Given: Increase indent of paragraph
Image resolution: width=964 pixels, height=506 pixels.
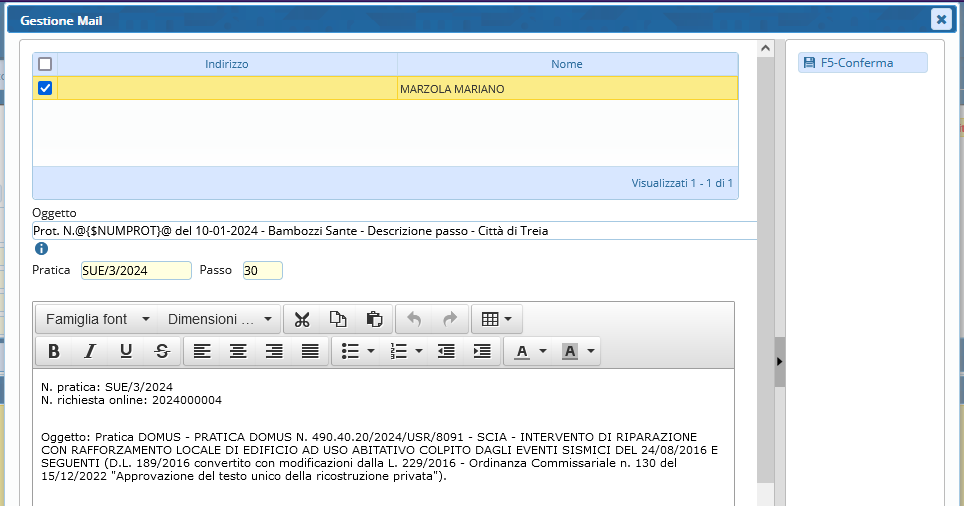Looking at the screenshot, I should 482,351.
